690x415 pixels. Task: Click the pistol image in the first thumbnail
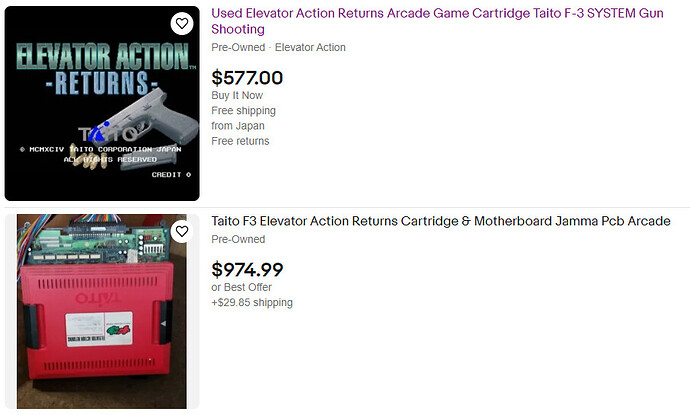coord(150,117)
